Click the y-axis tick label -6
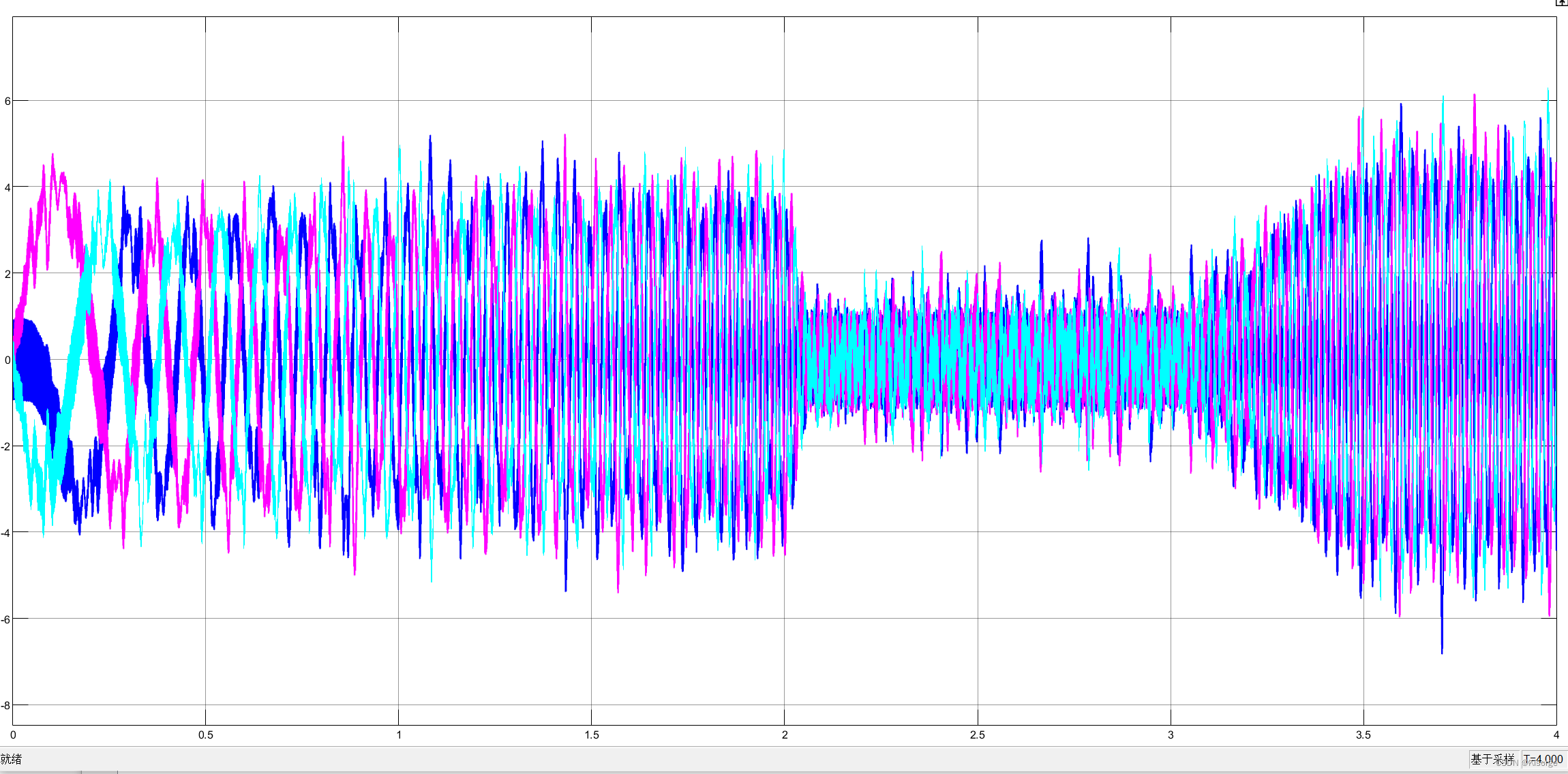Screen dimensions: 1568x774 point(6,619)
